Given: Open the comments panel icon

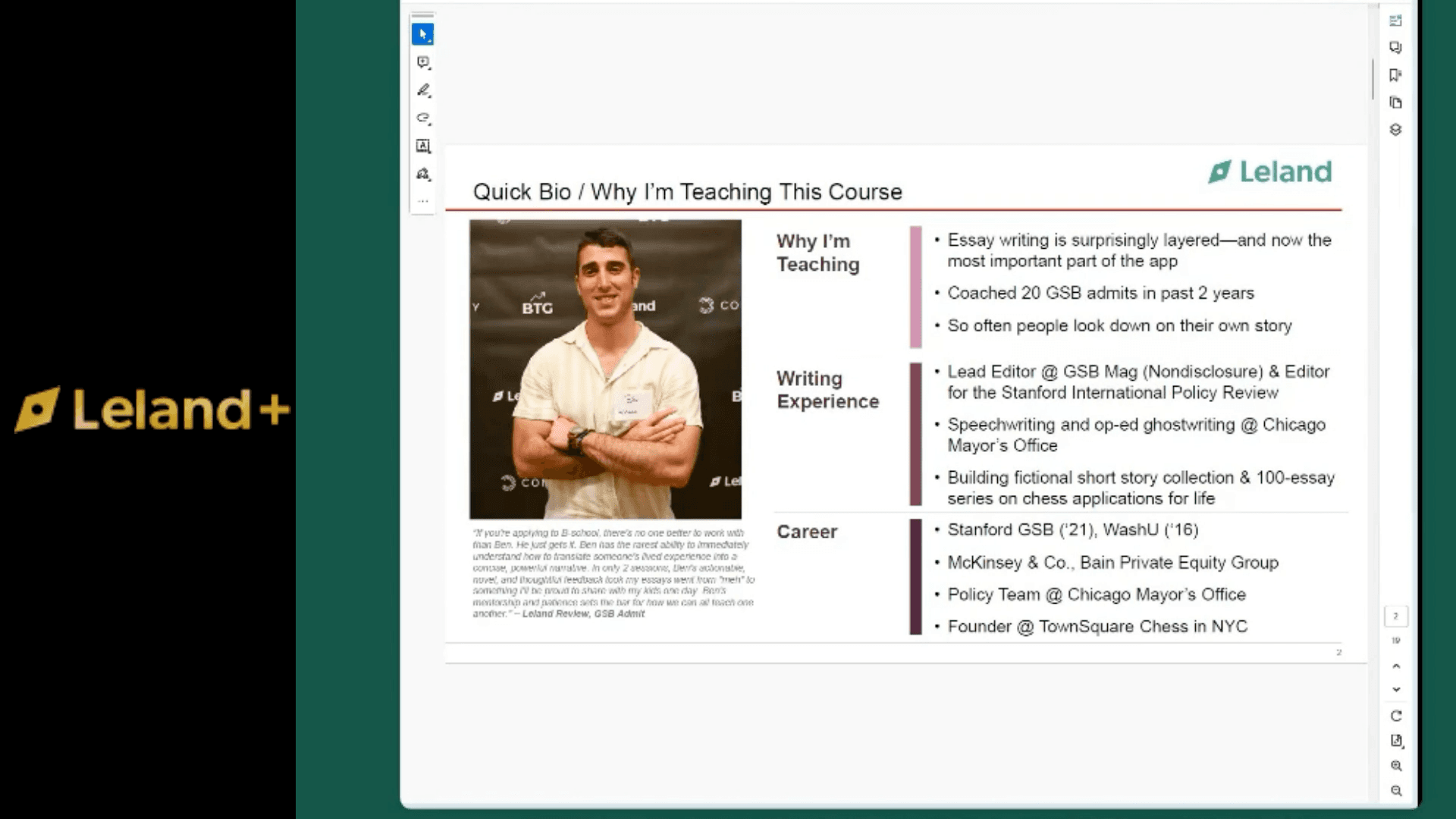Looking at the screenshot, I should (1395, 48).
